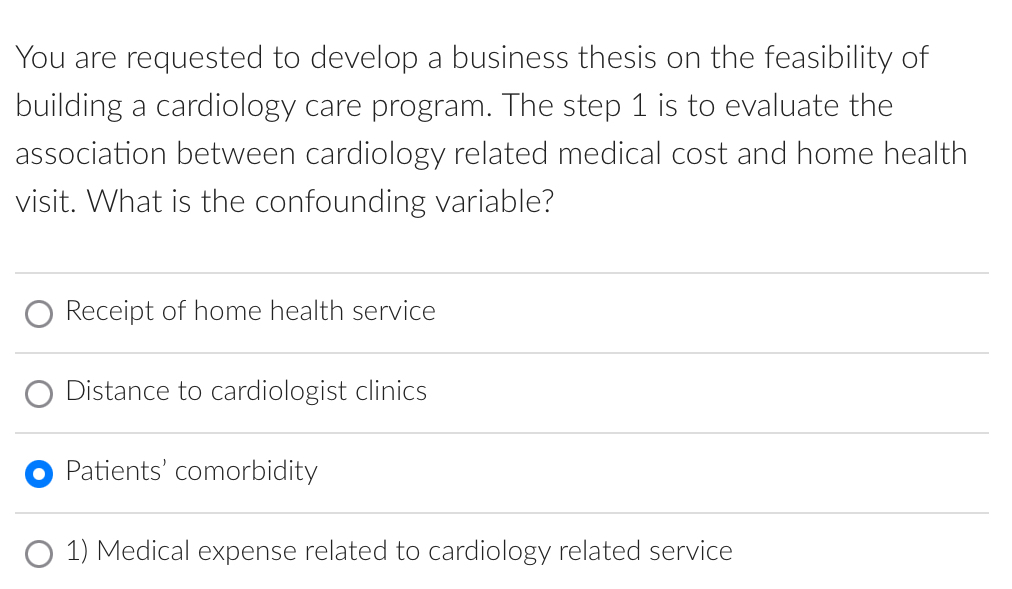Click the fourth answer row area
Screen dimensions: 1012x589
click(x=500, y=553)
